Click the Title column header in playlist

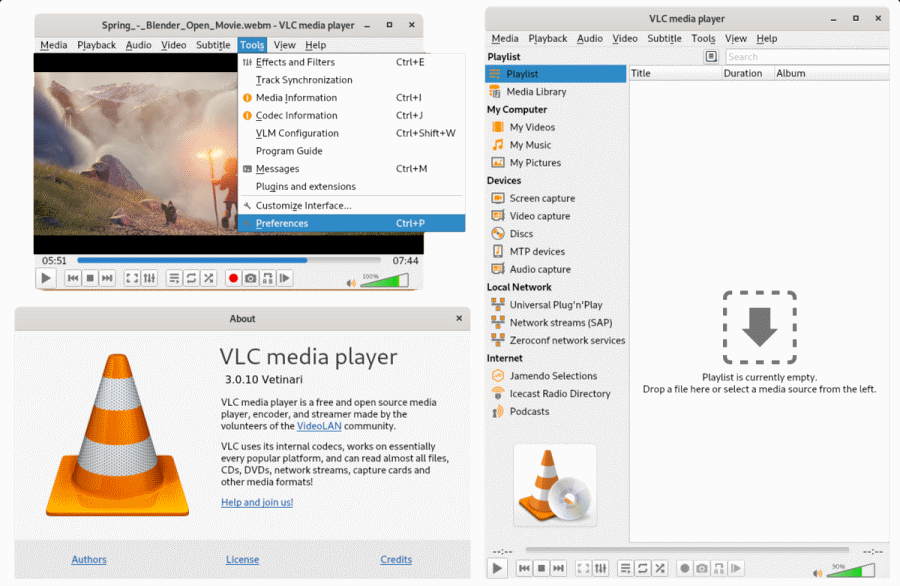point(675,73)
